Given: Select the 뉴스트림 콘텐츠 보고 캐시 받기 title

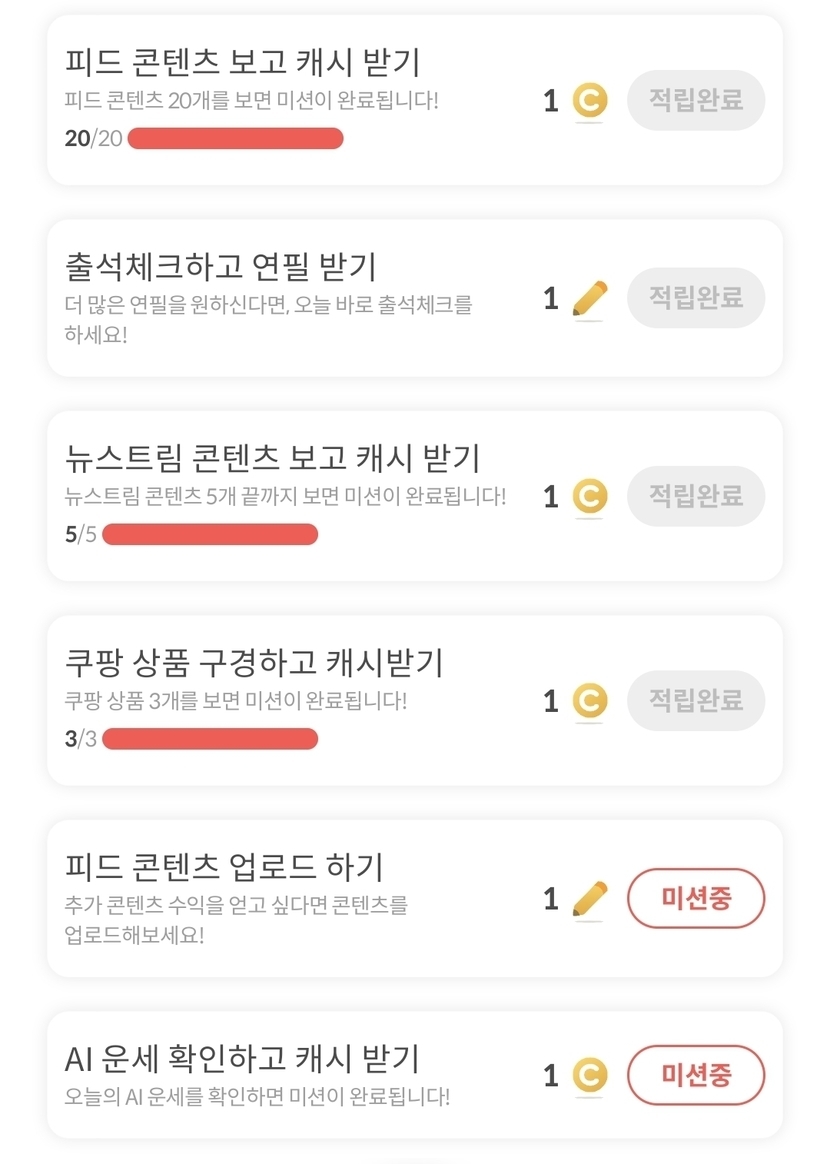Looking at the screenshot, I should [x=272, y=458].
